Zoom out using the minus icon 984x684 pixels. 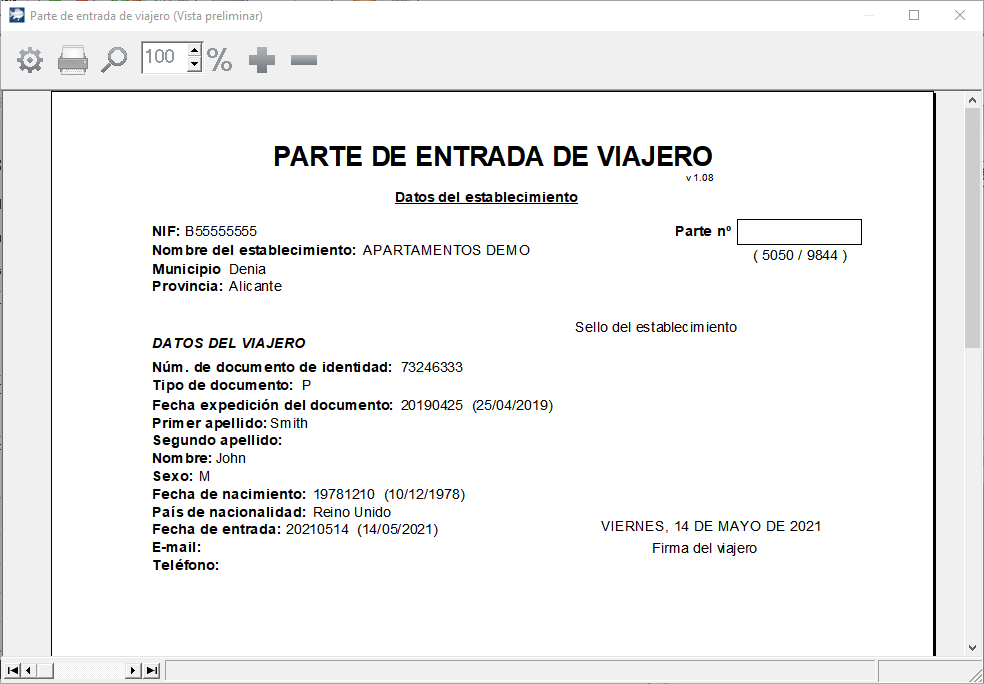tap(303, 60)
